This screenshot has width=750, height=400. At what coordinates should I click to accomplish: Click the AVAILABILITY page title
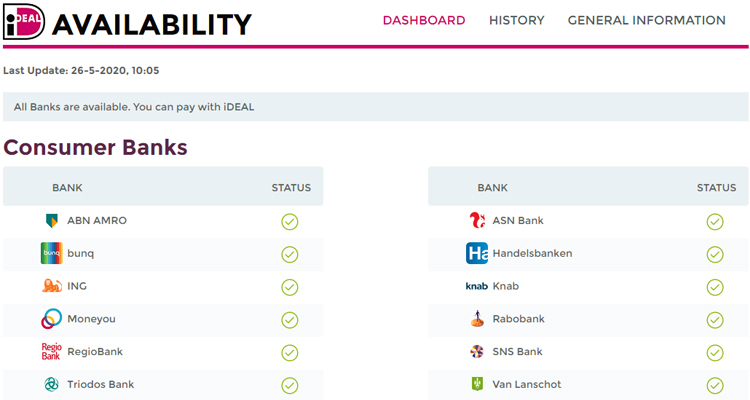coord(152,24)
